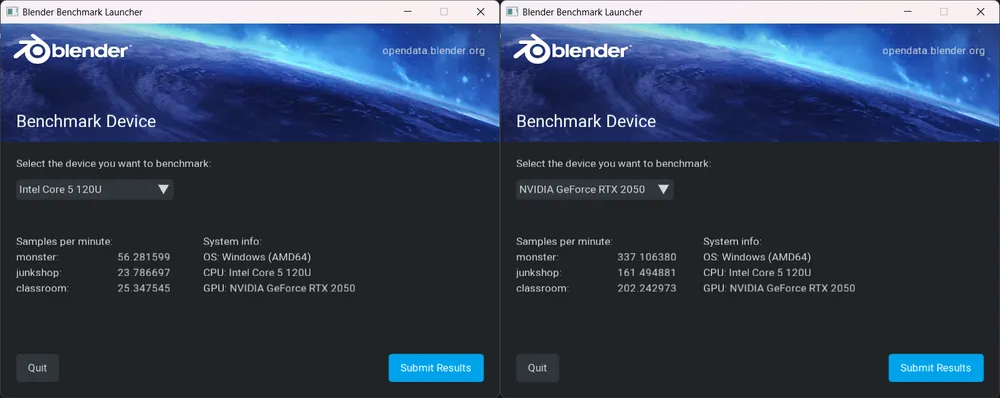Select the monster score 337.106380

(x=647, y=257)
